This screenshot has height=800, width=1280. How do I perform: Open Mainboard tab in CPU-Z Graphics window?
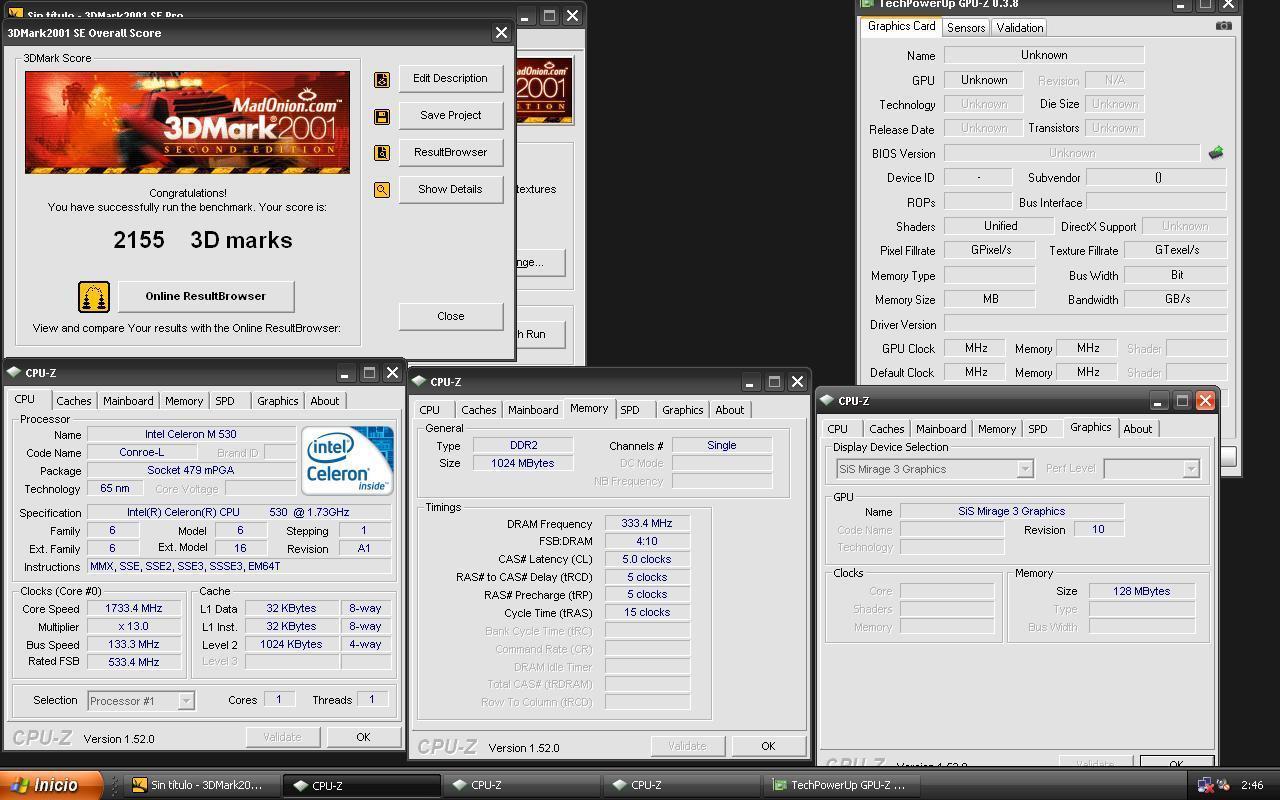click(941, 429)
